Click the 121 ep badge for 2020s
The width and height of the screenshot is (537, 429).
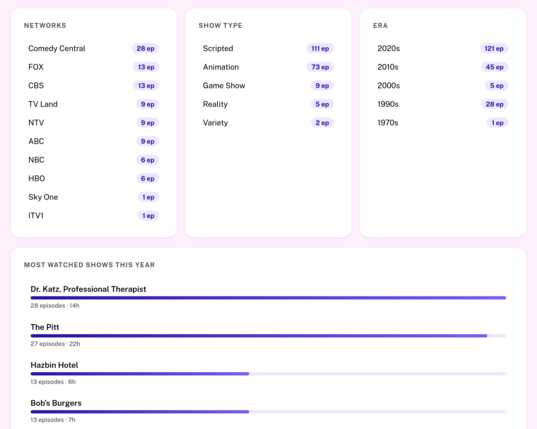494,49
